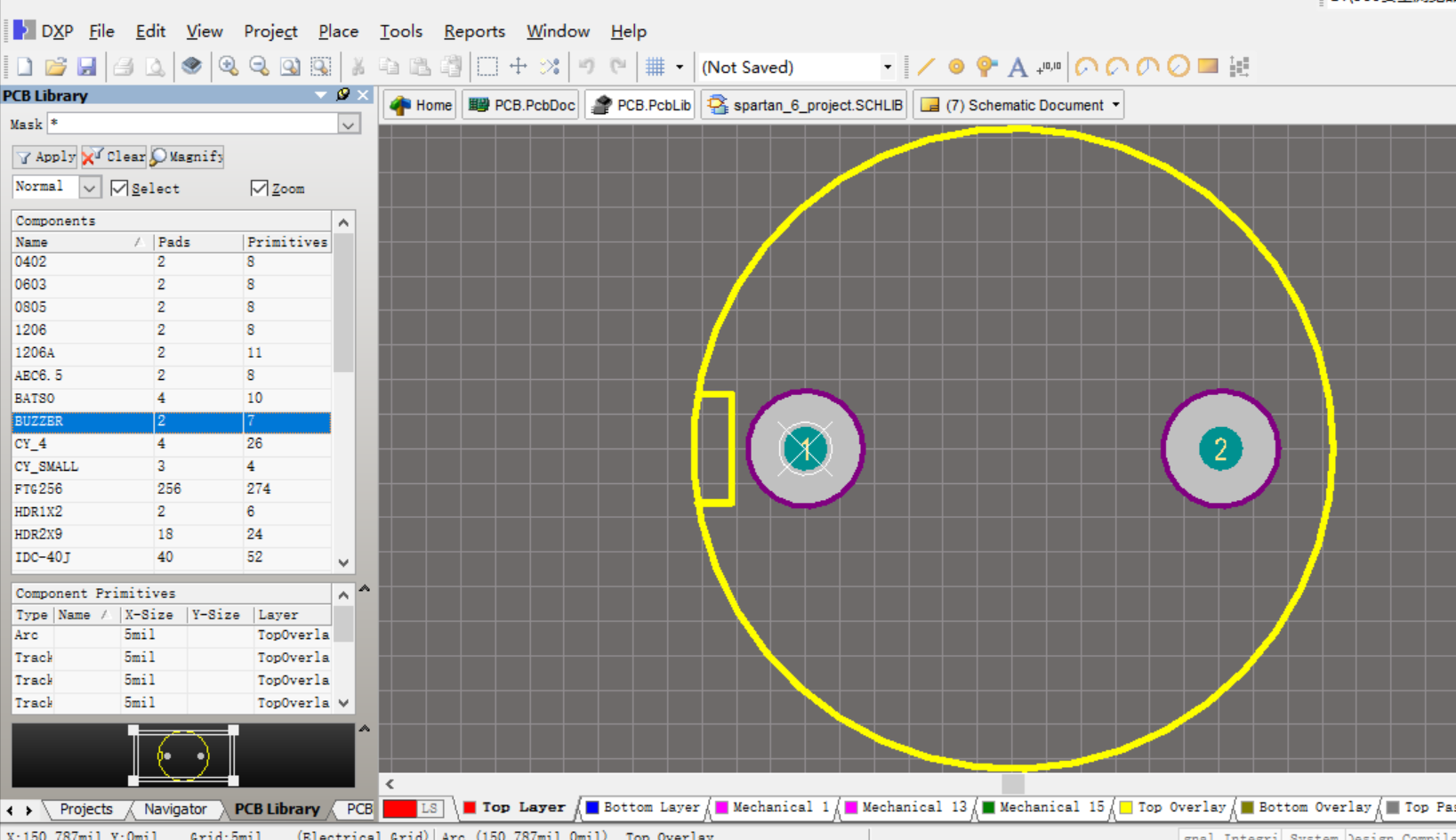Viewport: 1456px width, 840px height.
Task: Select the Place Line tool
Action: click(926, 67)
